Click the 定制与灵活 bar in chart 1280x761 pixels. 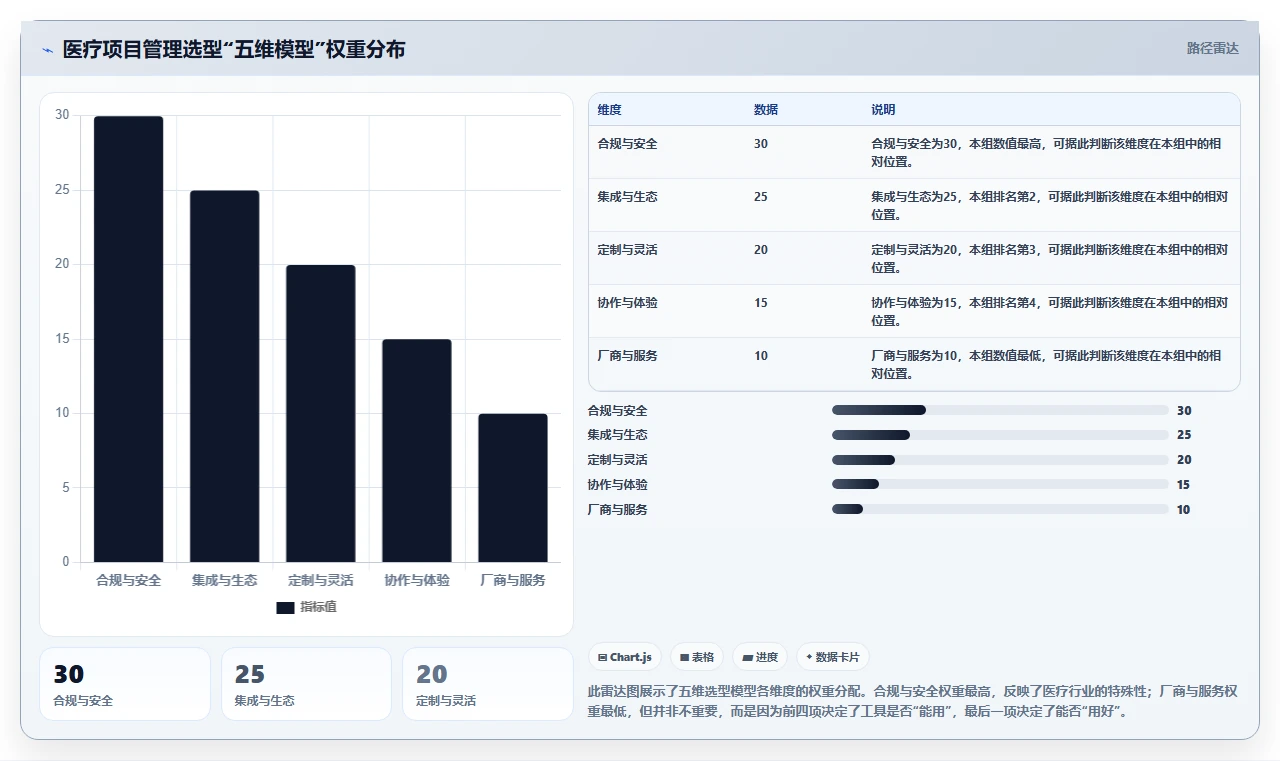coord(321,413)
